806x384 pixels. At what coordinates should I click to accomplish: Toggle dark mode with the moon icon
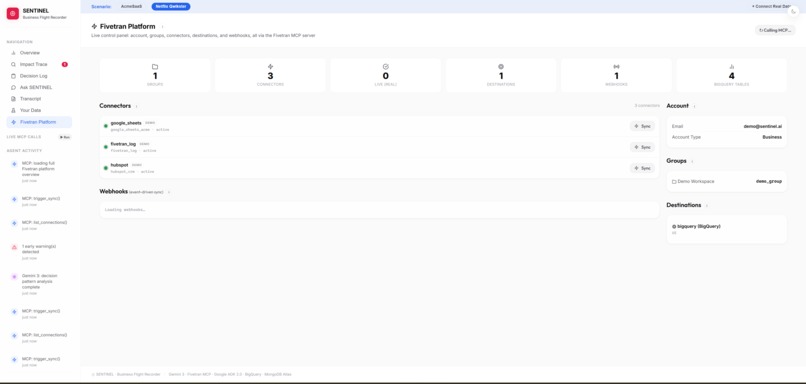794,12
